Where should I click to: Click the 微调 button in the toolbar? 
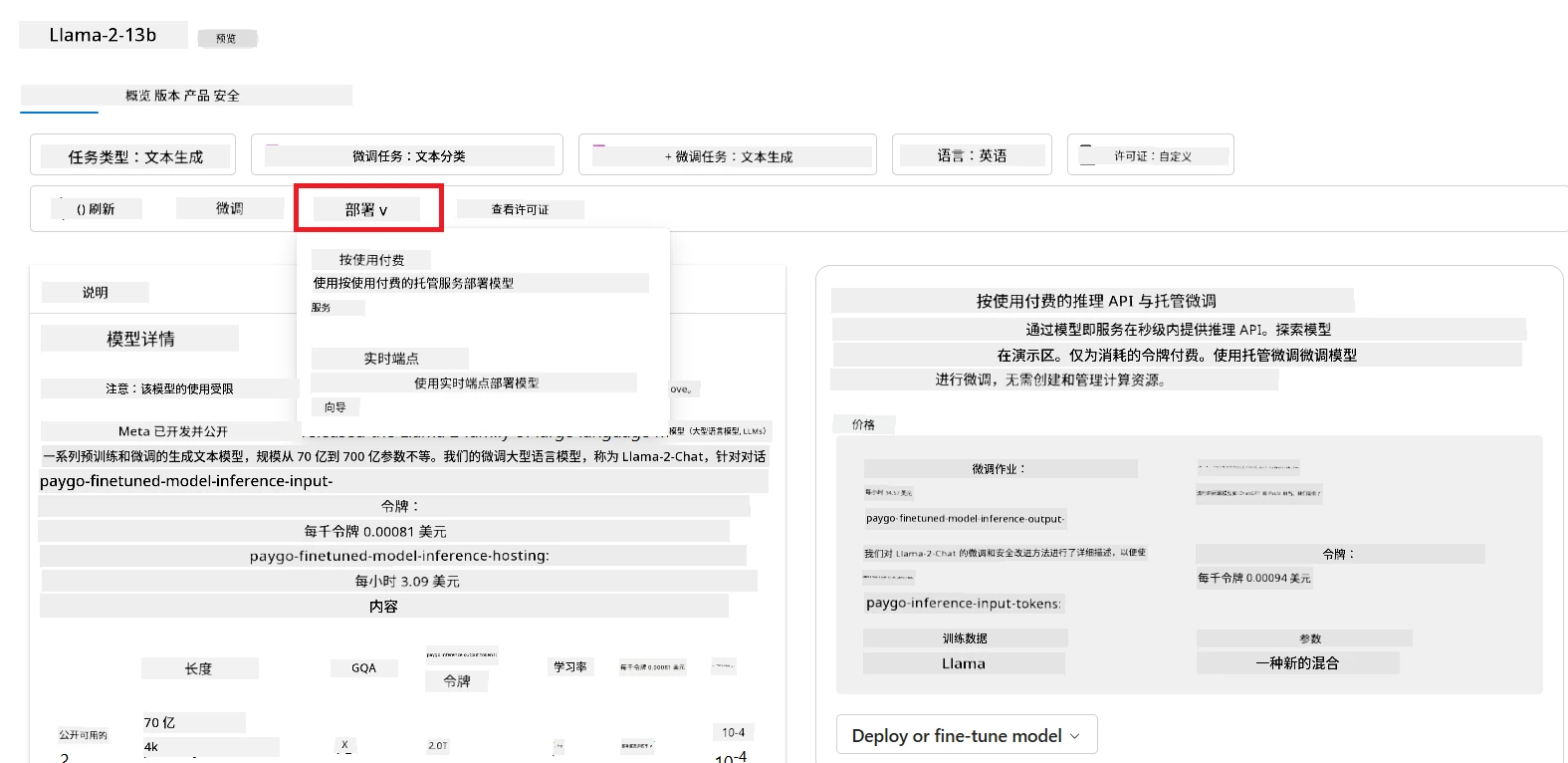click(230, 208)
